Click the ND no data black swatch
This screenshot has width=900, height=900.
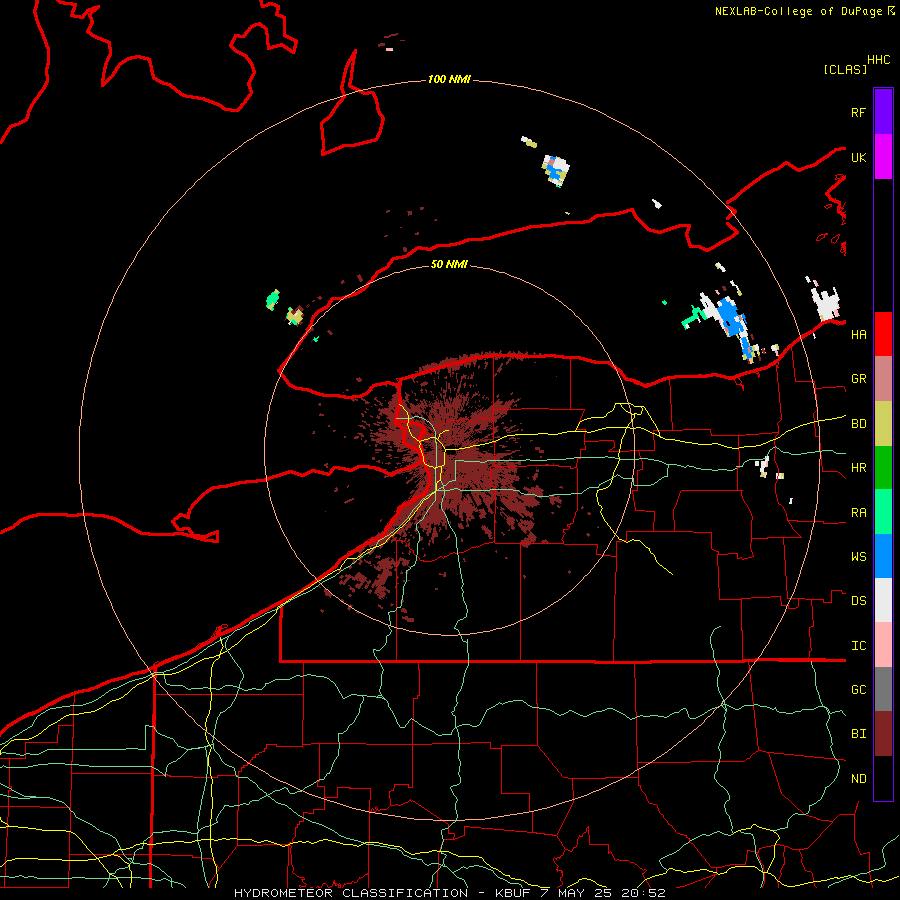click(x=883, y=778)
